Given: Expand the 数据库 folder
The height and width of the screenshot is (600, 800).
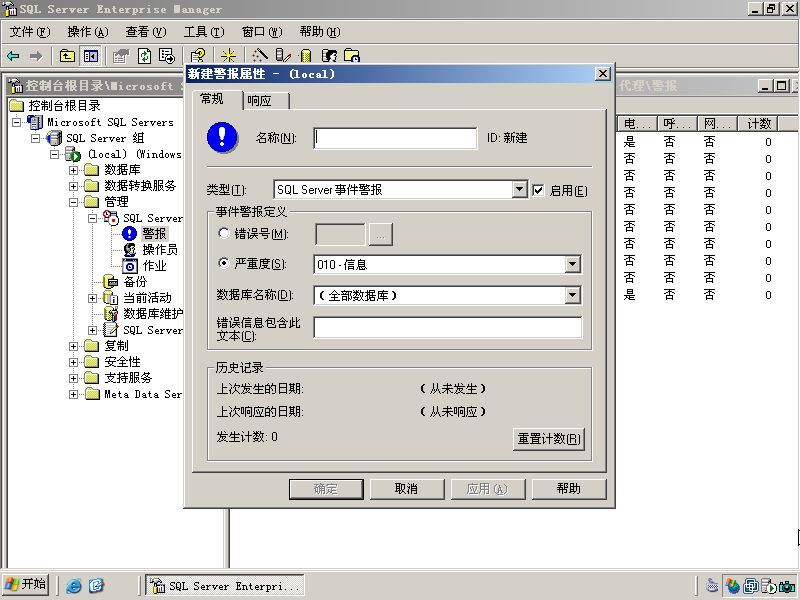Looking at the screenshot, I should pos(73,170).
